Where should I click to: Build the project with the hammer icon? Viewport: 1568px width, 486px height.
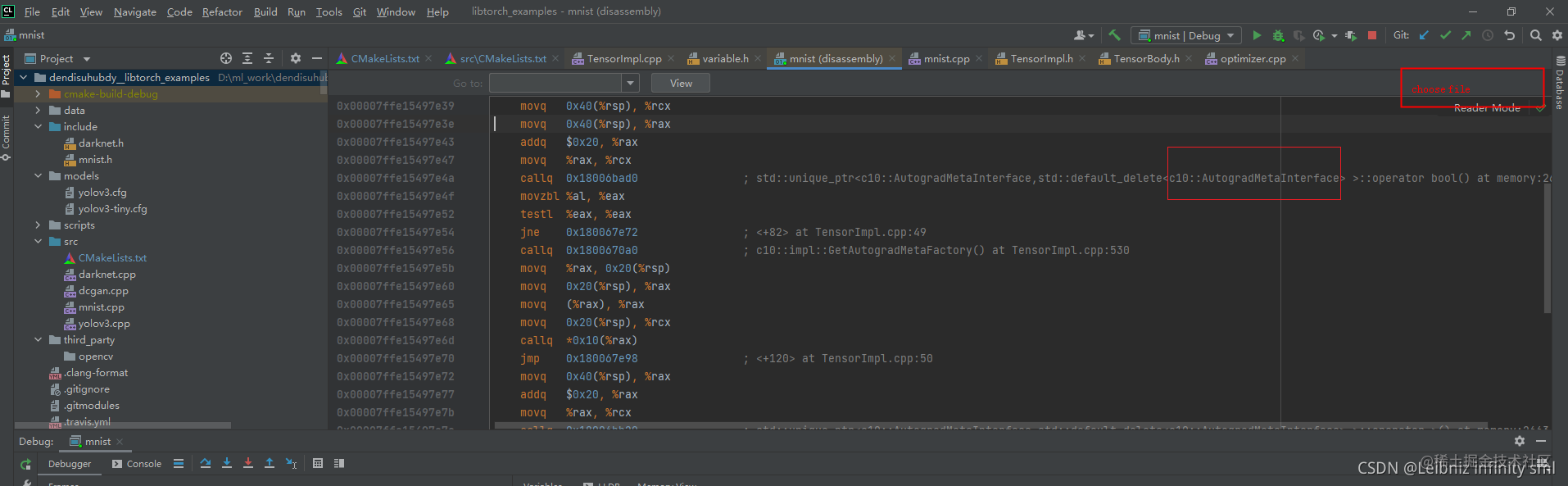pyautogui.click(x=1114, y=35)
